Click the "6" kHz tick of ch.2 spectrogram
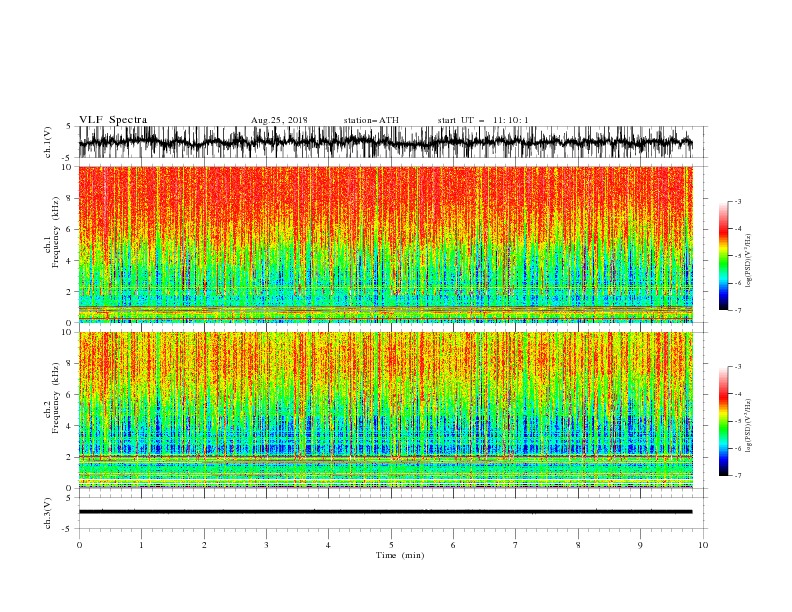The height and width of the screenshot is (612, 792). coord(69,395)
